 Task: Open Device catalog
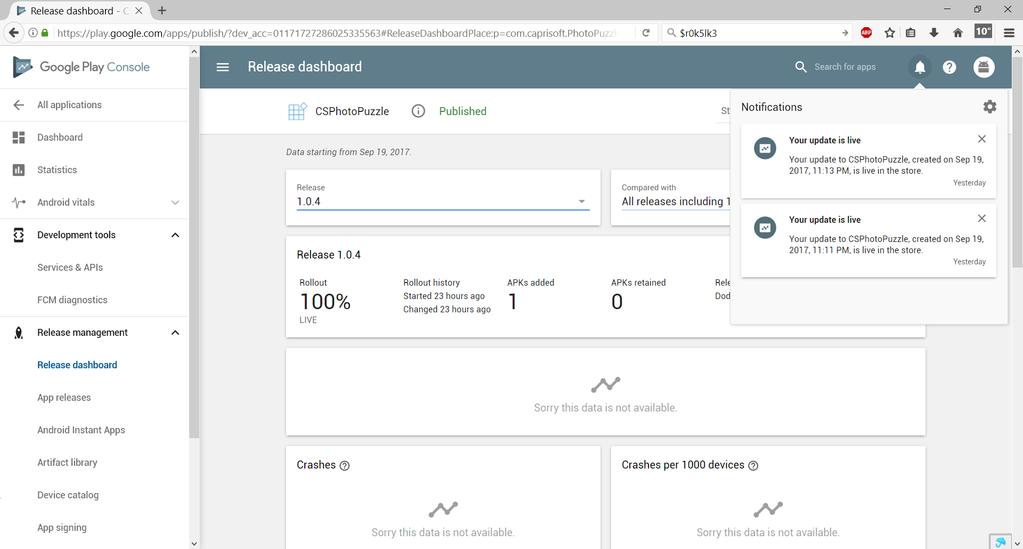(x=68, y=495)
